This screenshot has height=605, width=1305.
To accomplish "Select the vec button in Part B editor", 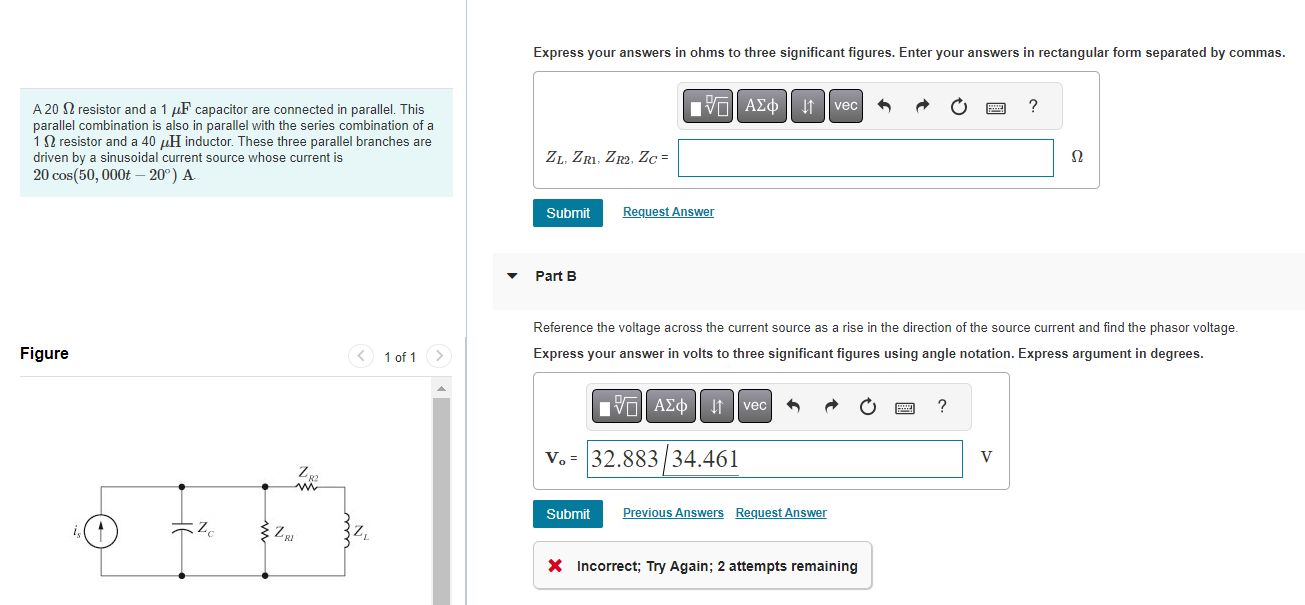I will 754,406.
